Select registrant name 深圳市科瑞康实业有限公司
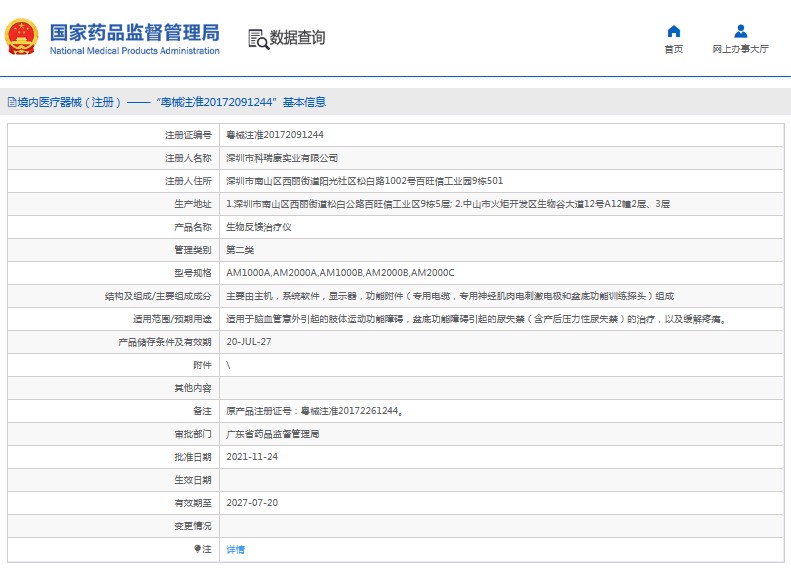Screen dimensions: 791x568 pos(281,158)
